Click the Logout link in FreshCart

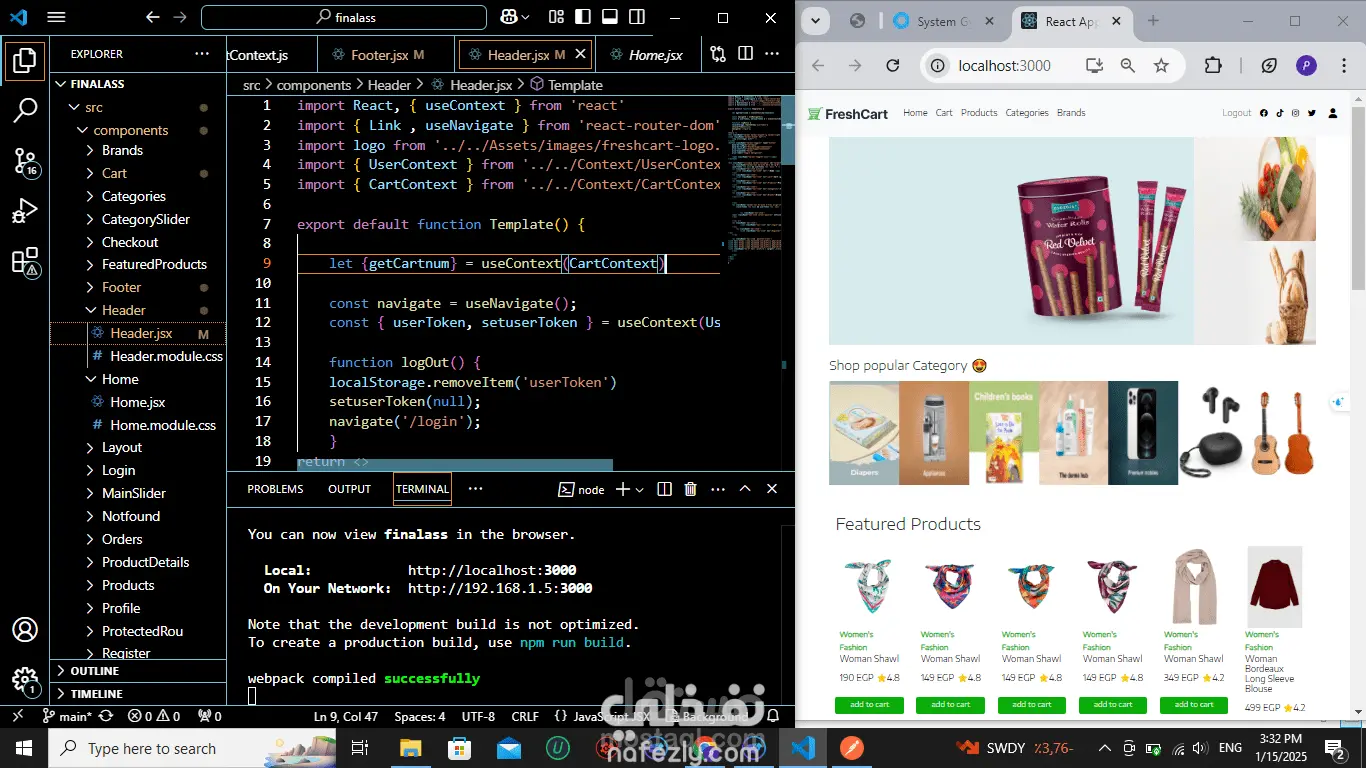point(1237,113)
